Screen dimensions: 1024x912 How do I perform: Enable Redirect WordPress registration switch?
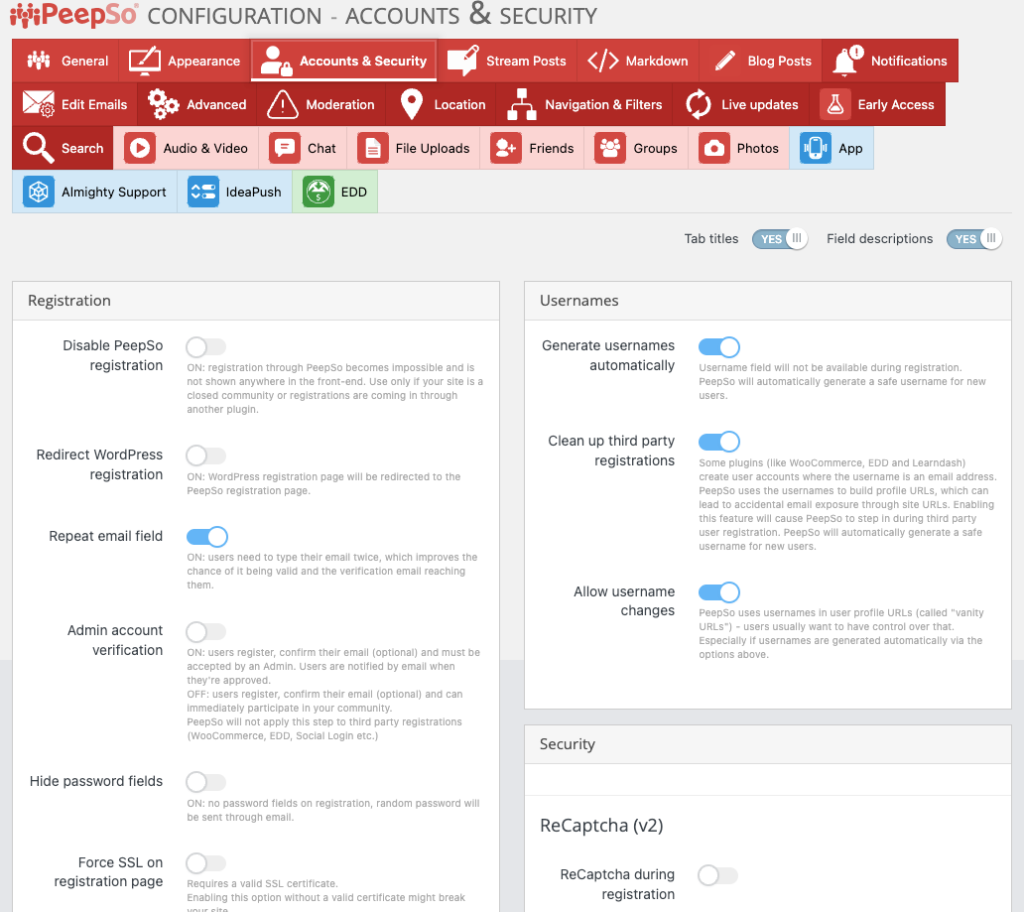206,455
